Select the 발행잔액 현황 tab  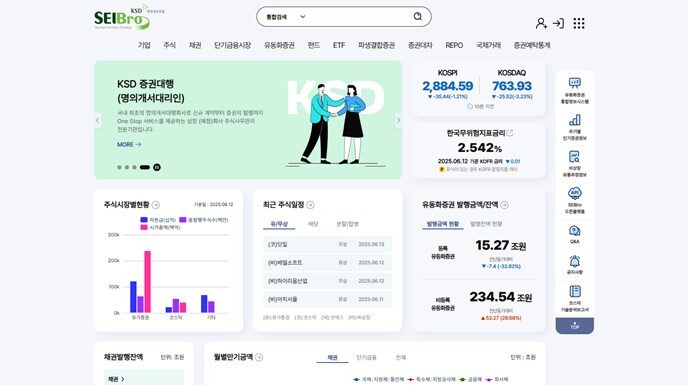(x=486, y=224)
